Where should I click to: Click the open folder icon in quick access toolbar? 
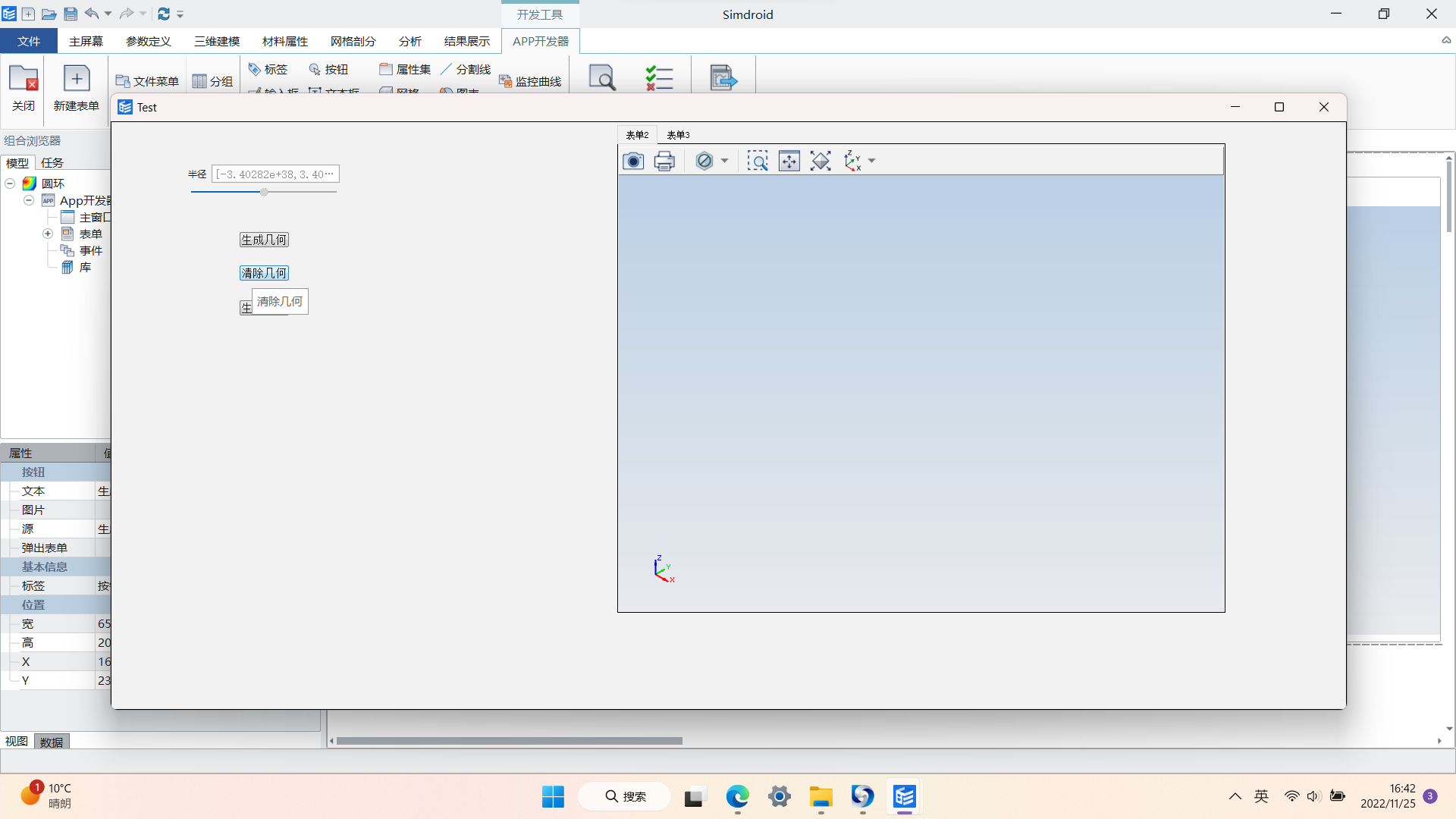49,14
